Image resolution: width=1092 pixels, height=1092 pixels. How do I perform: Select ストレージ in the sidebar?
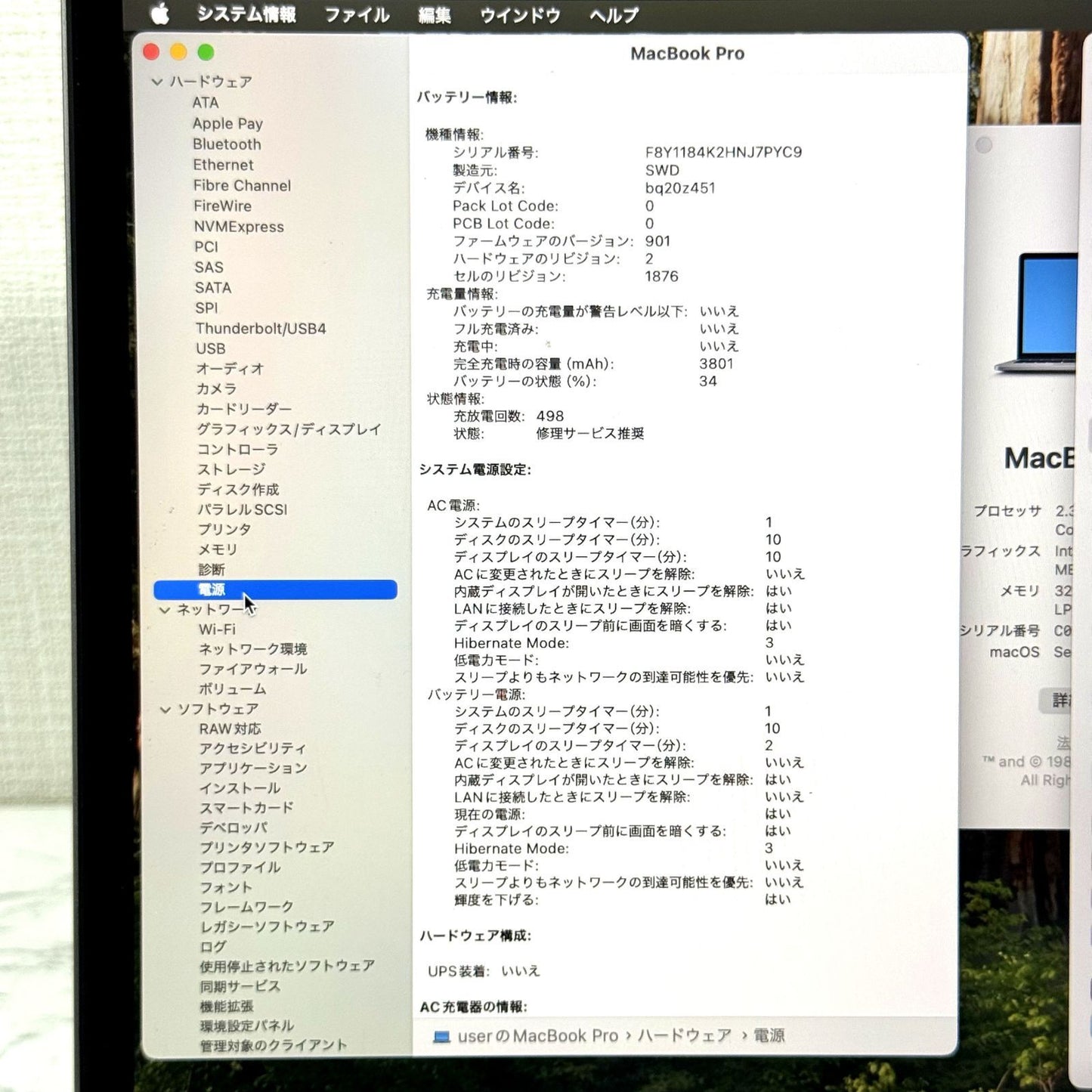pyautogui.click(x=231, y=469)
